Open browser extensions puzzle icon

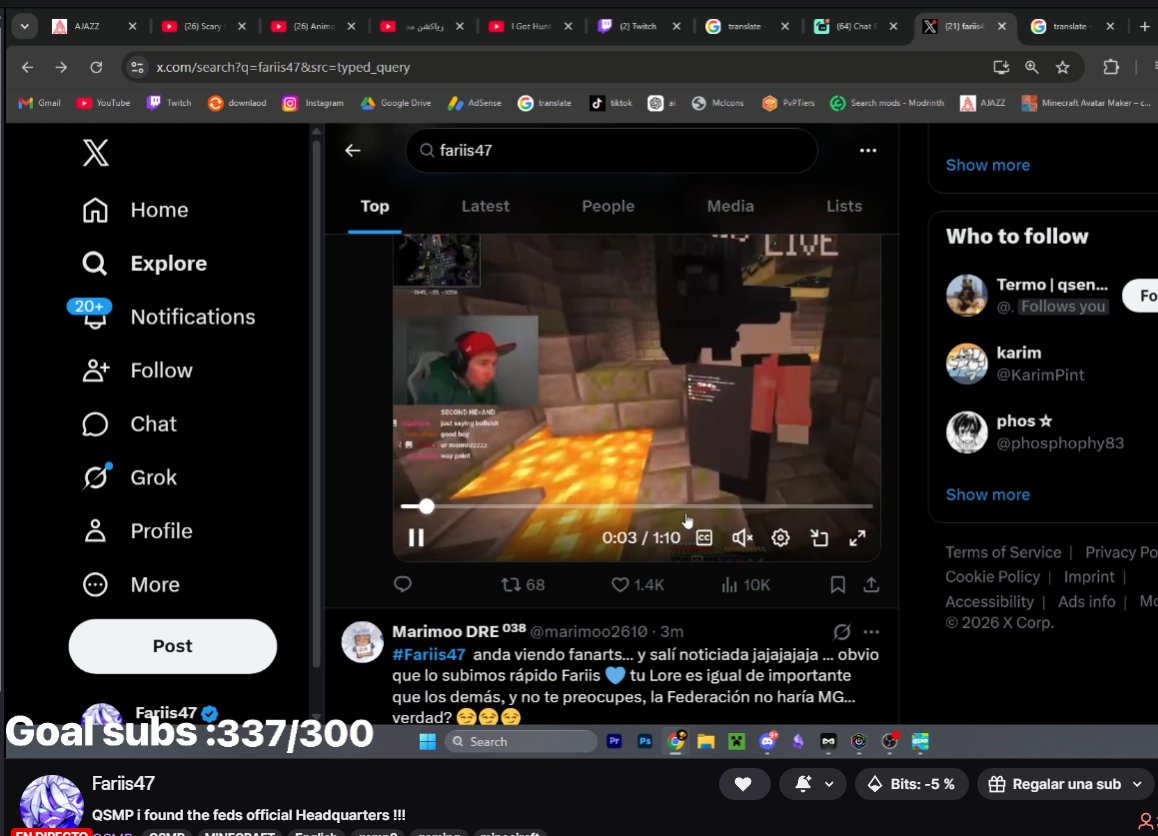click(1111, 67)
